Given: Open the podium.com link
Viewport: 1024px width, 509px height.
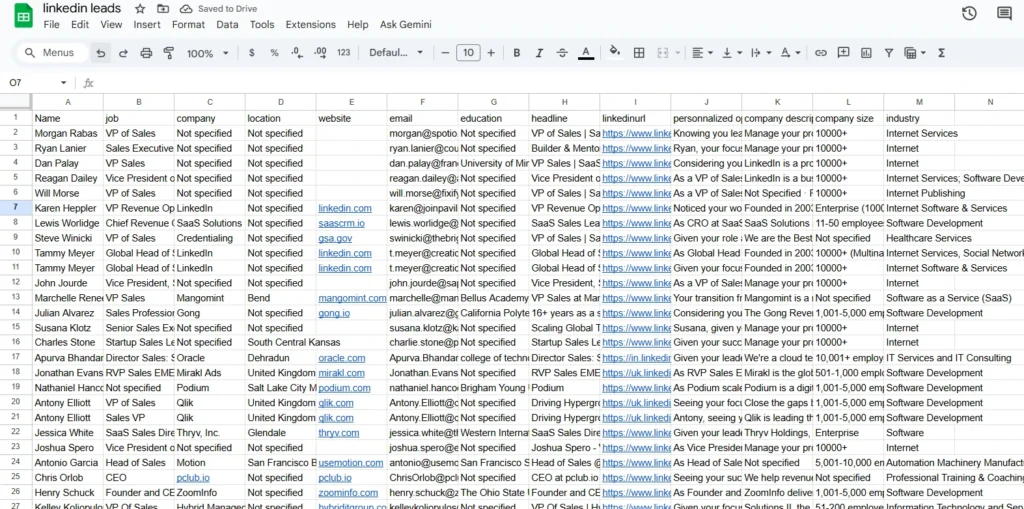Looking at the screenshot, I should tap(344, 388).
